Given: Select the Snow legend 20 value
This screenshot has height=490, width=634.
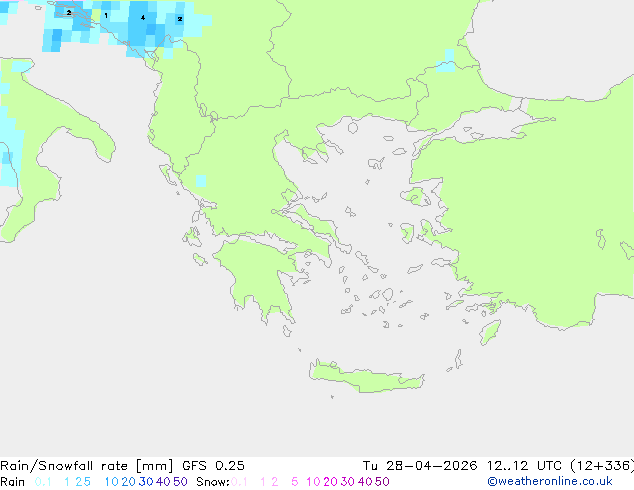Looking at the screenshot, I should coord(330,482).
